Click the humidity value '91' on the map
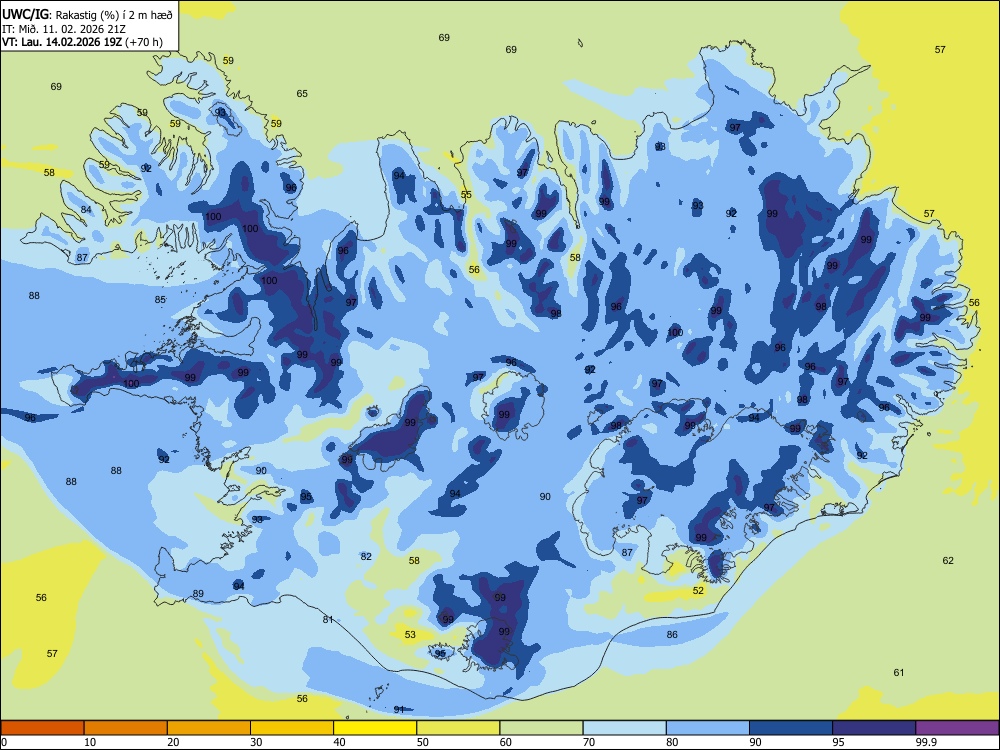Screen dimensions: 1000x750 pyautogui.click(x=399, y=709)
